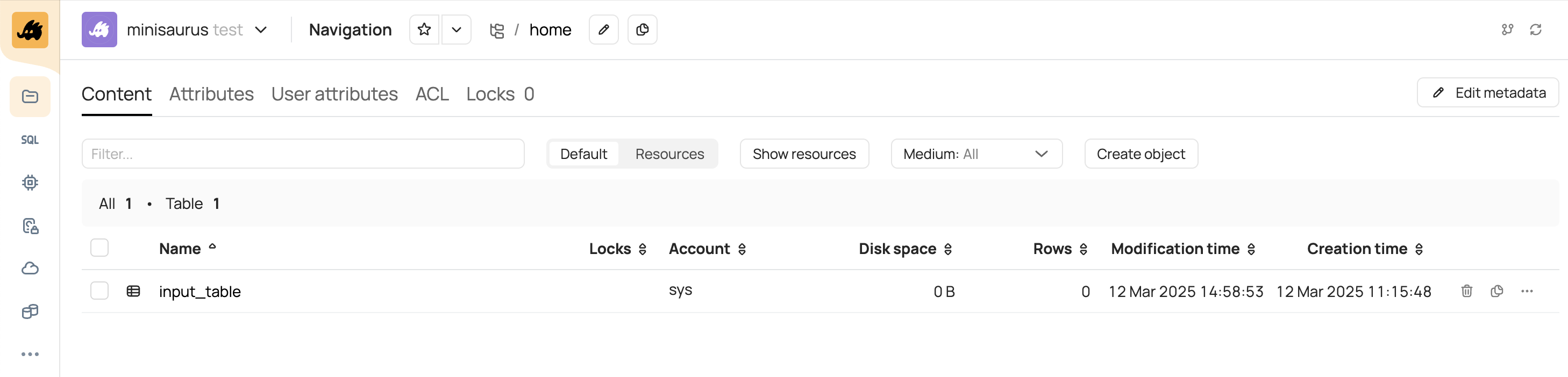Switch to the Attributes tab
This screenshot has height=377, width=1568.
coord(211,95)
